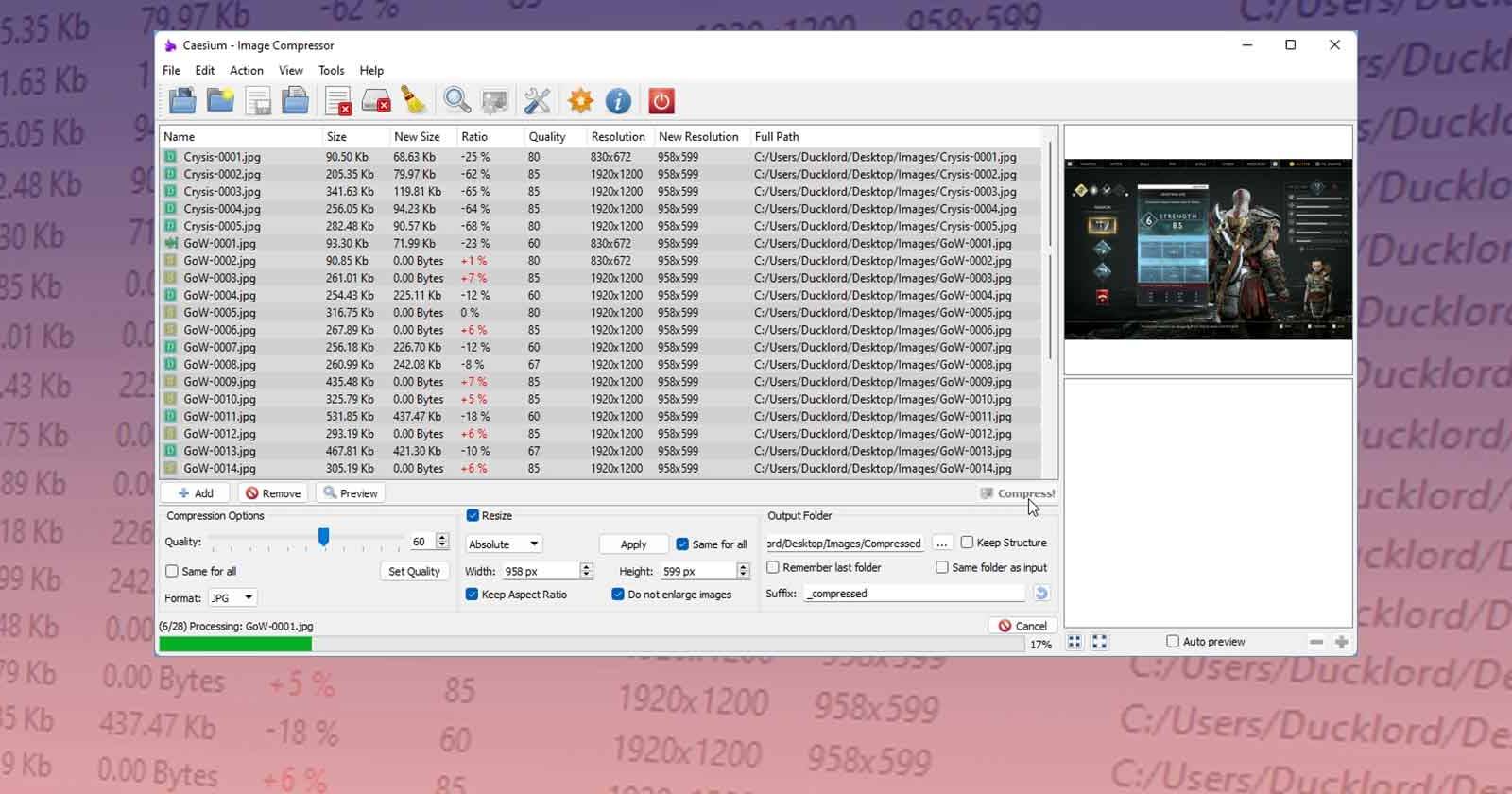Image resolution: width=1512 pixels, height=794 pixels.
Task: Click the orange sun update icon
Action: point(580,100)
